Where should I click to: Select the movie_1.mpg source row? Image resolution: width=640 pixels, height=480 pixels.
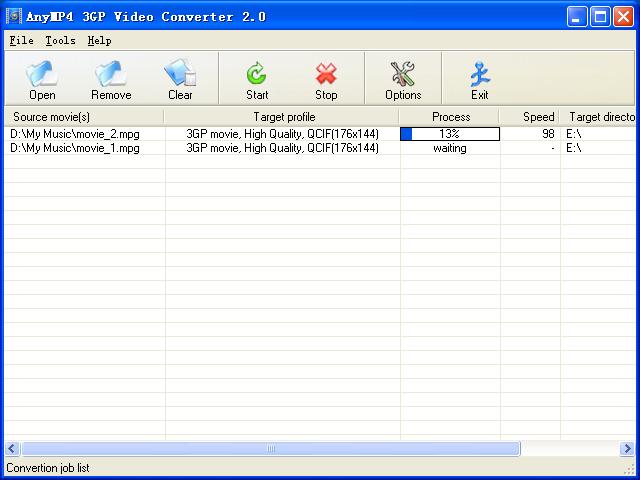(x=75, y=148)
